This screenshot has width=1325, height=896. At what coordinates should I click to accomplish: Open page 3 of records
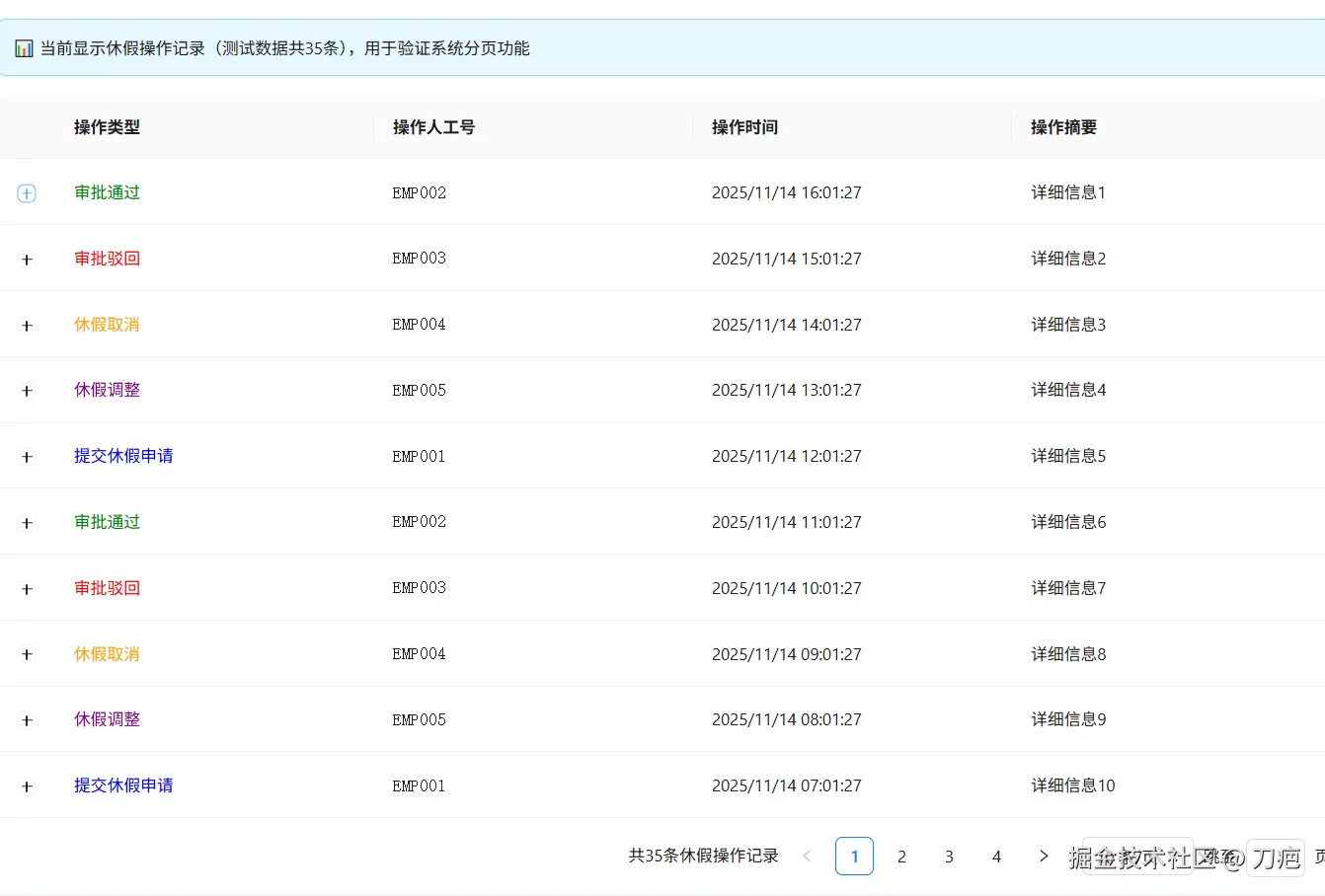(949, 856)
